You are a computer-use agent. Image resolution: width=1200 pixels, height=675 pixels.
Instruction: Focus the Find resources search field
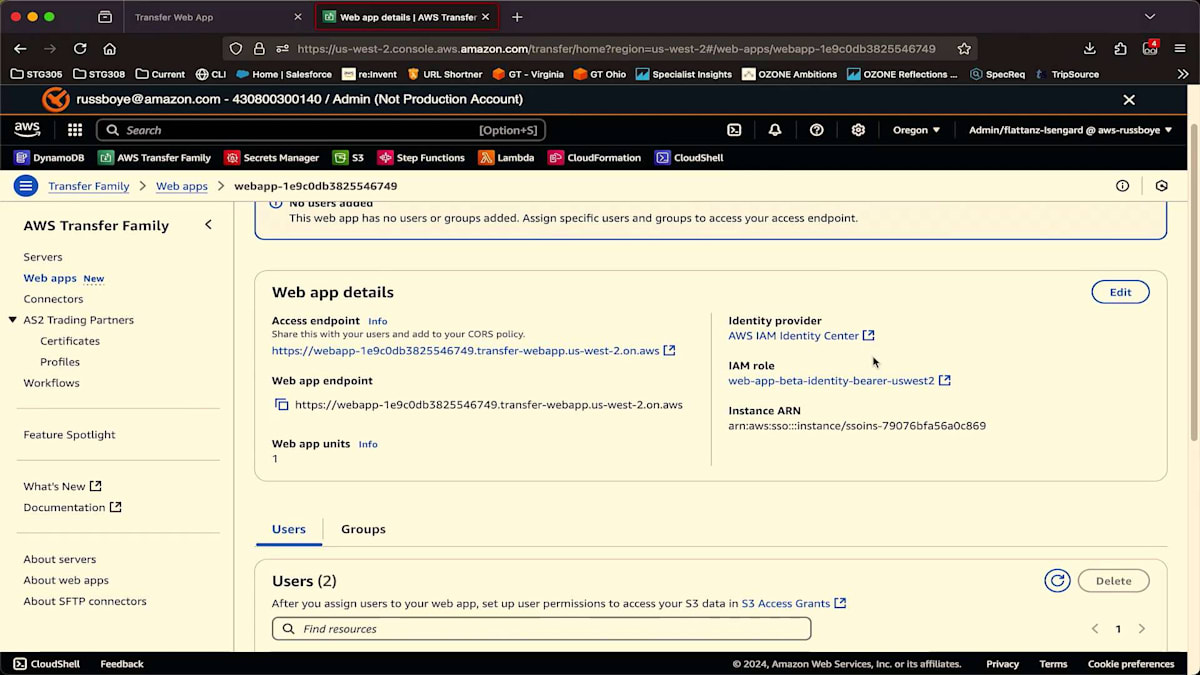[x=541, y=629]
